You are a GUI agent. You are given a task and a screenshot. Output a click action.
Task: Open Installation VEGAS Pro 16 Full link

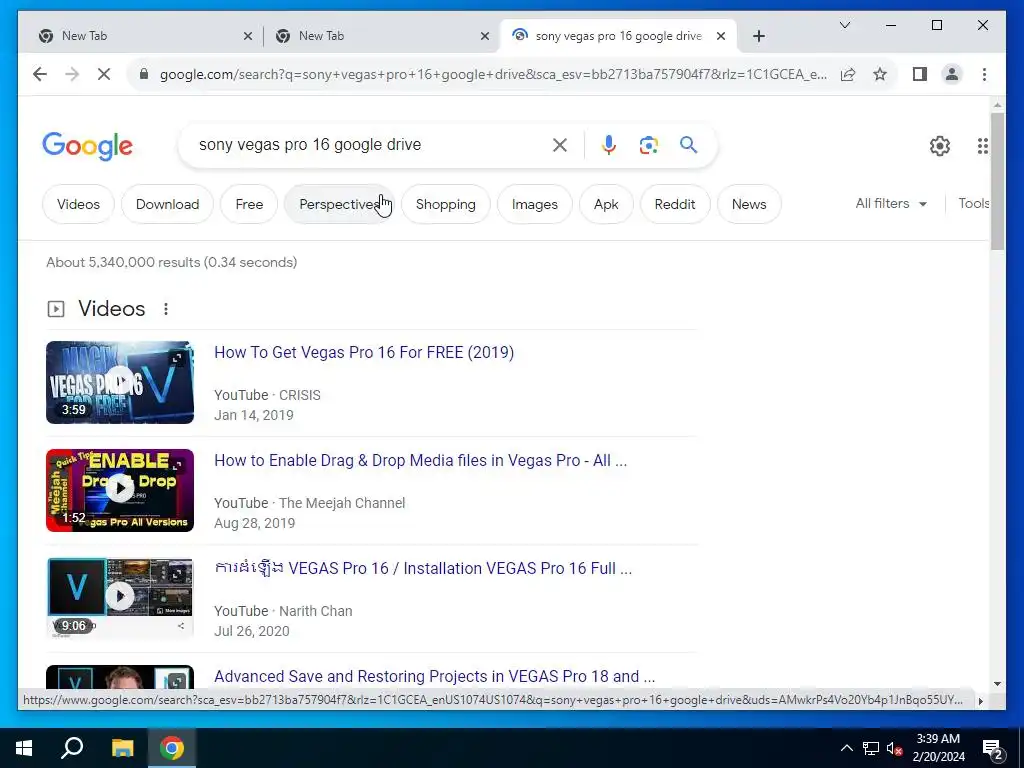coord(423,568)
